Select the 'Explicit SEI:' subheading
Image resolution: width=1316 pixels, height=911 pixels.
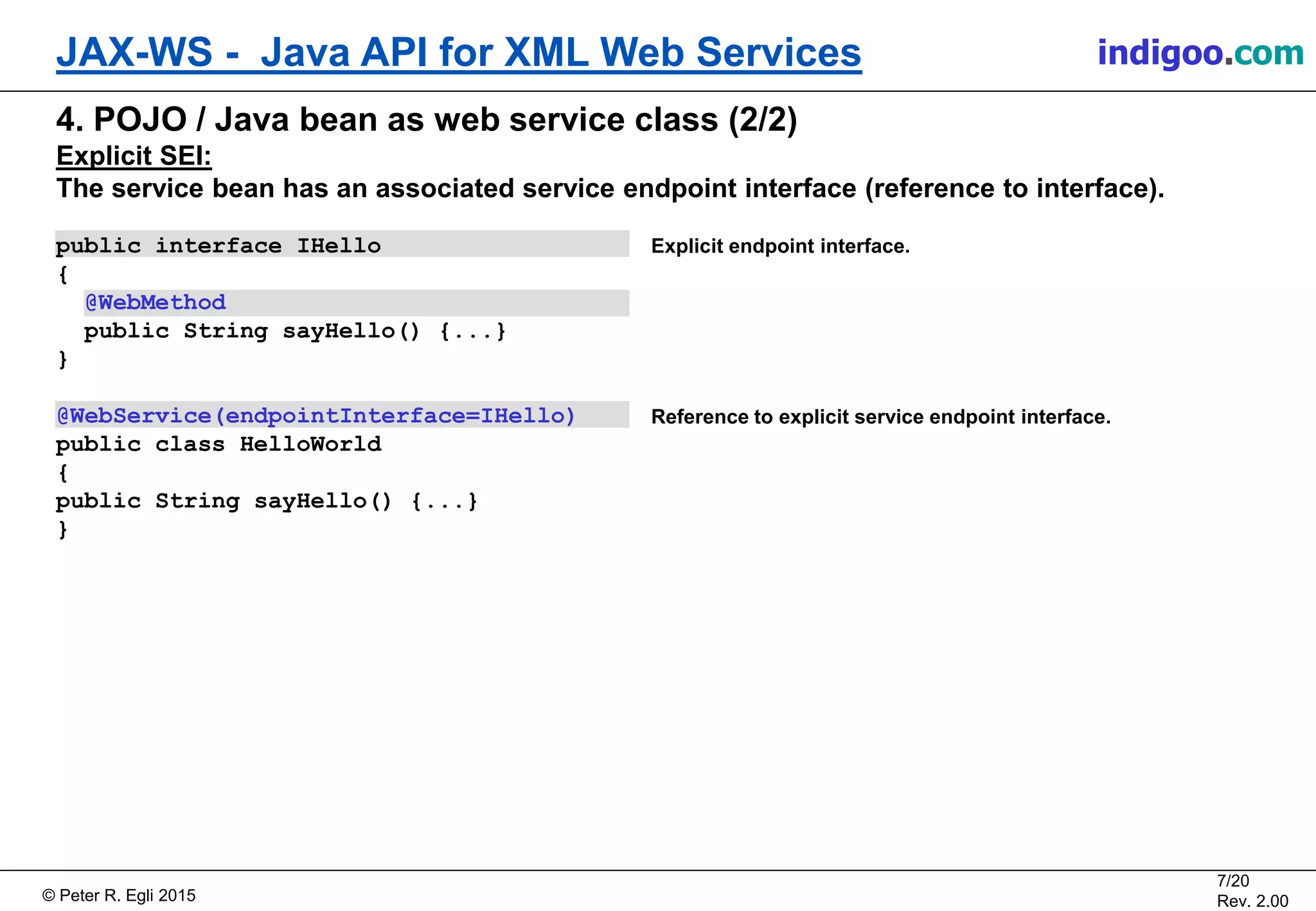(134, 156)
